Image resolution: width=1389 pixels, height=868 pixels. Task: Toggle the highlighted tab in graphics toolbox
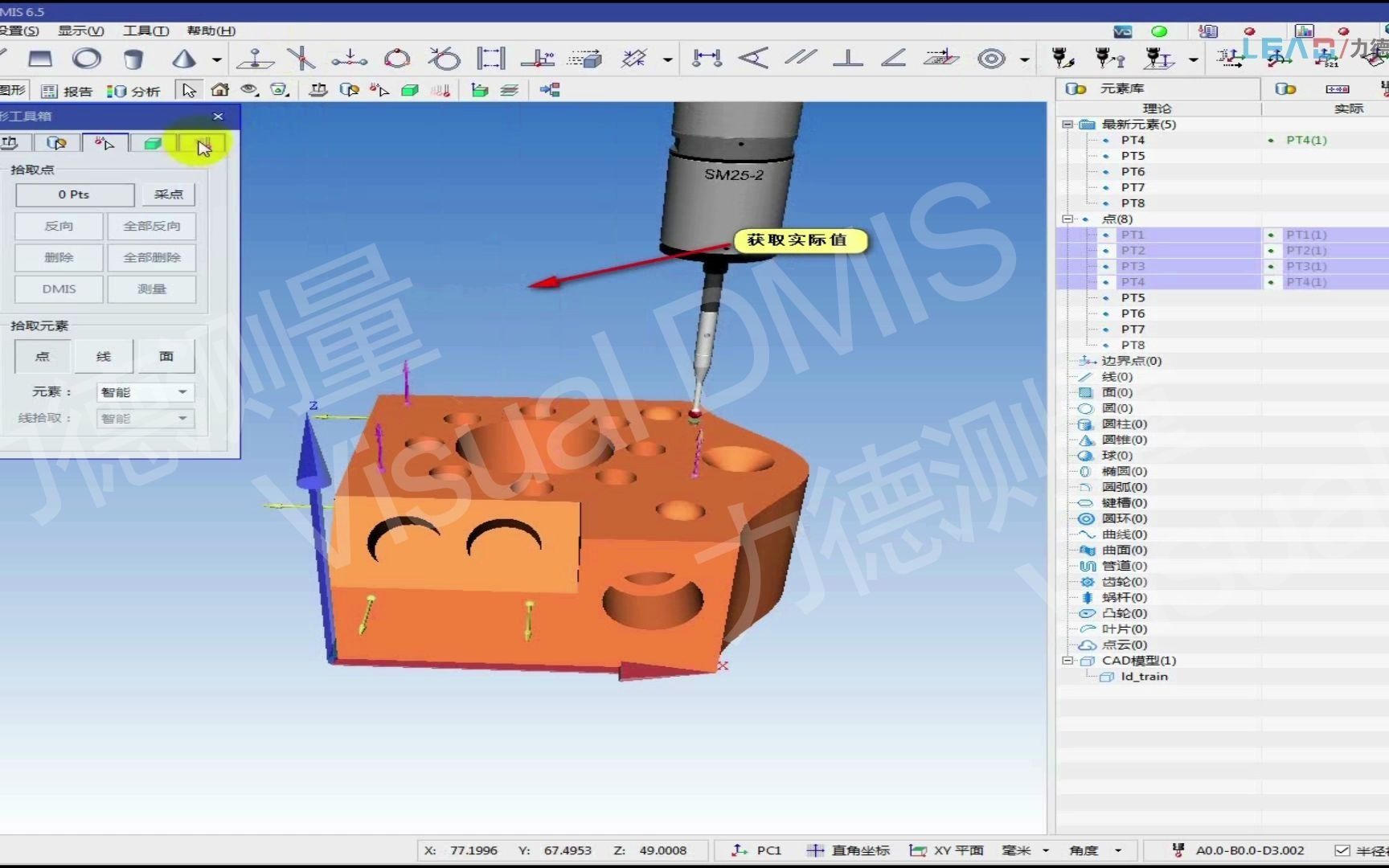203,143
